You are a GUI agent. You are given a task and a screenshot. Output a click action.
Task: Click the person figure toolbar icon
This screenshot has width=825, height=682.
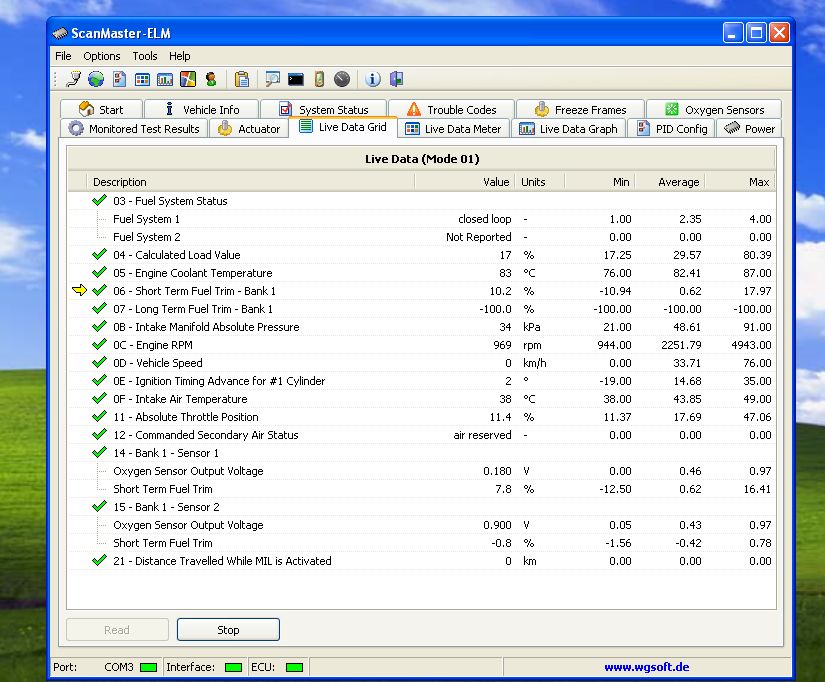coord(211,79)
